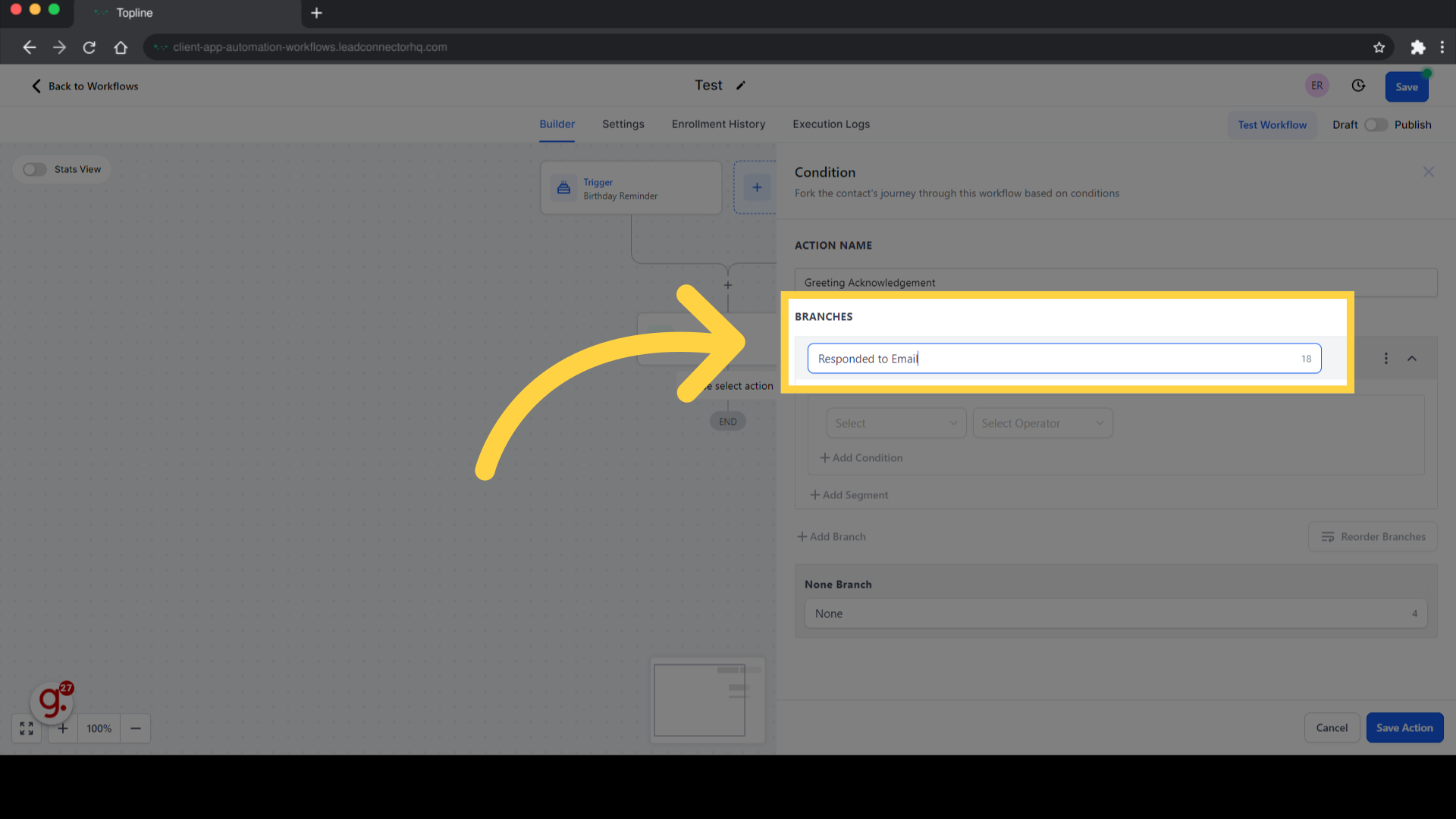This screenshot has height=819, width=1456.
Task: Open the condition Select dropdown
Action: [896, 423]
